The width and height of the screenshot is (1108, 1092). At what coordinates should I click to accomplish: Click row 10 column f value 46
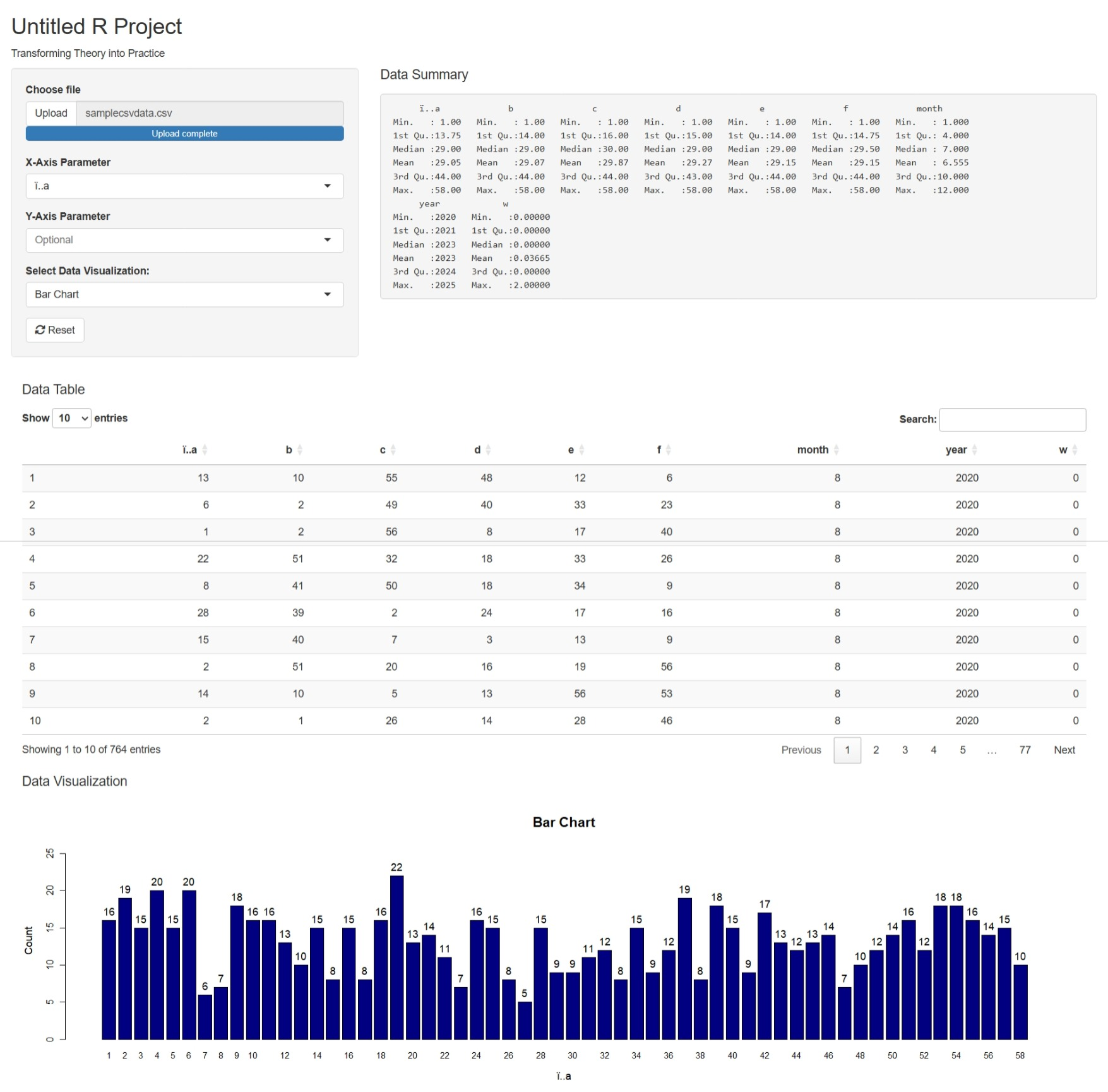pos(667,721)
